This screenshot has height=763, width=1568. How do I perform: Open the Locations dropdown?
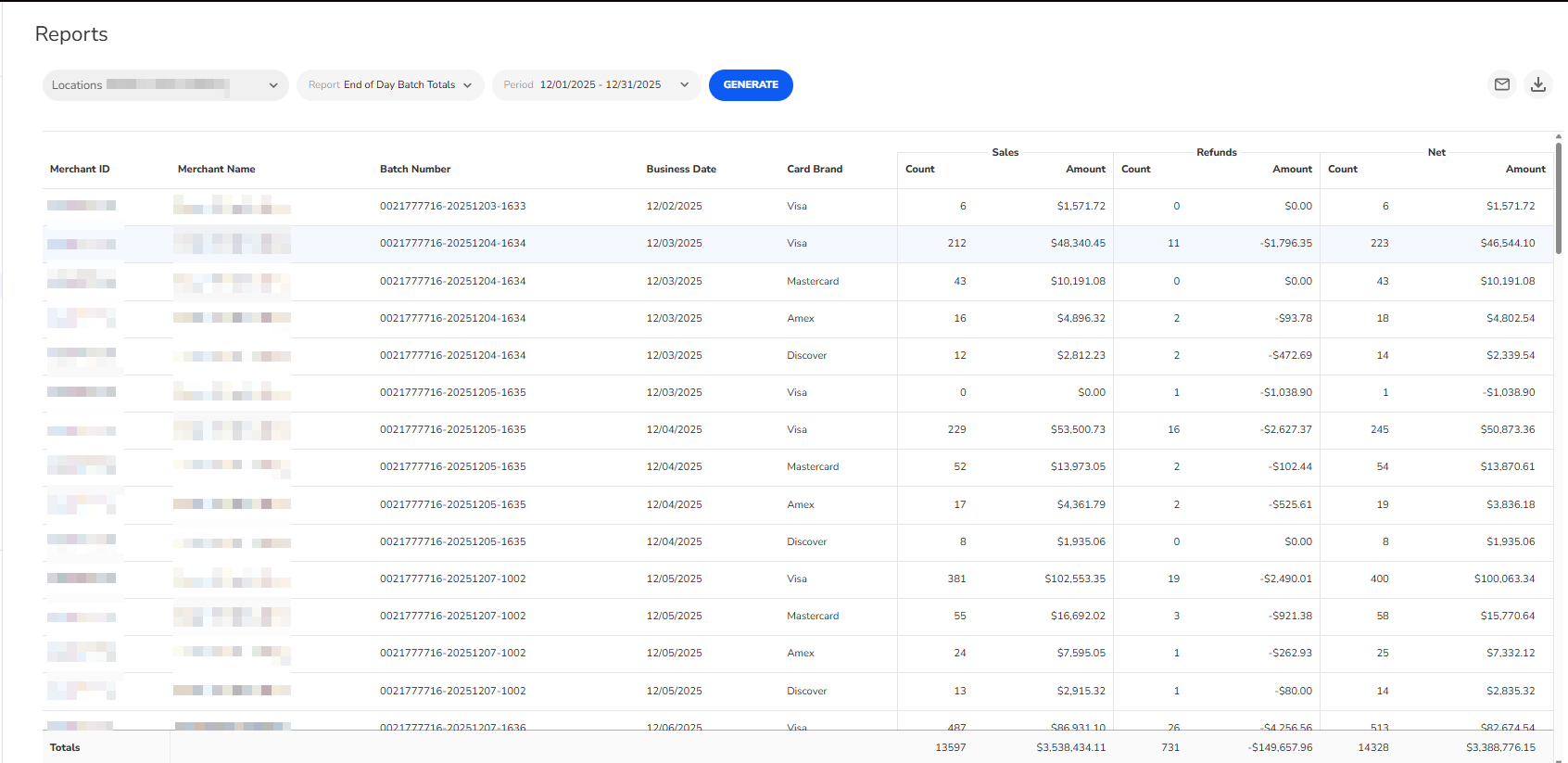(x=165, y=85)
